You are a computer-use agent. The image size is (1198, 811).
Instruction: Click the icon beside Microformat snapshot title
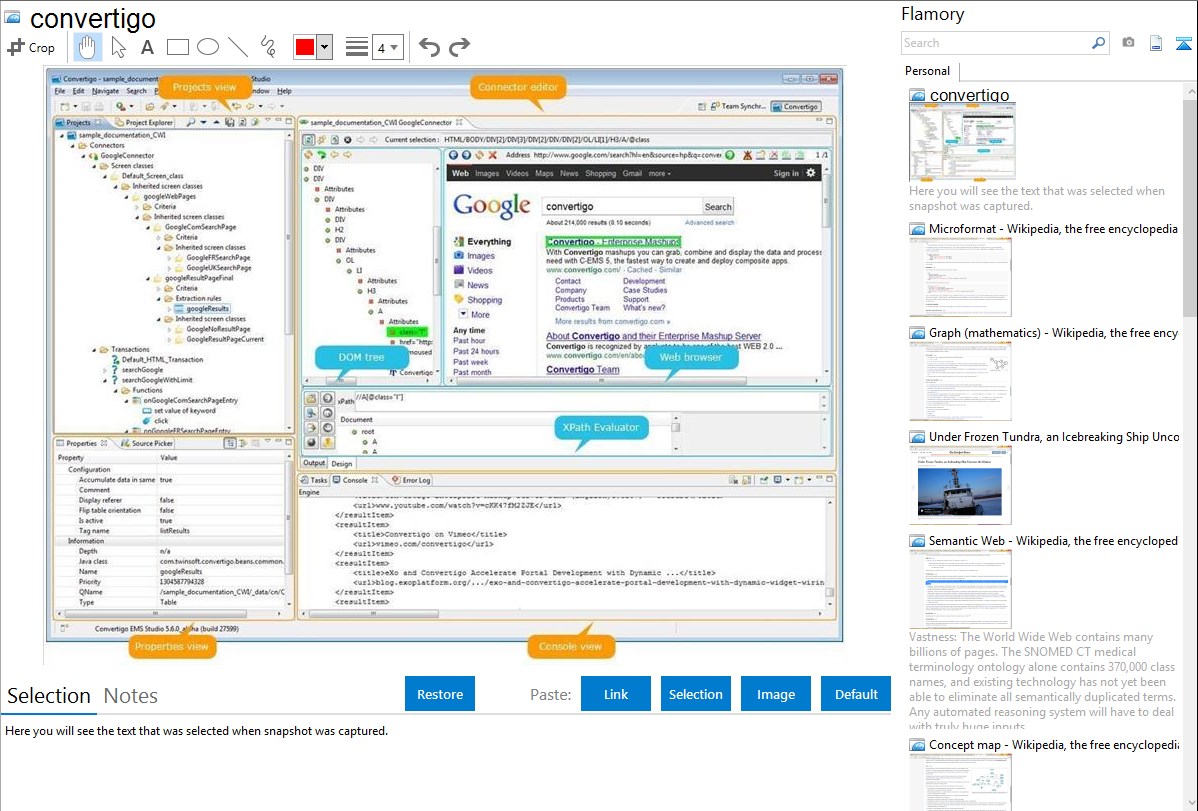[917, 229]
